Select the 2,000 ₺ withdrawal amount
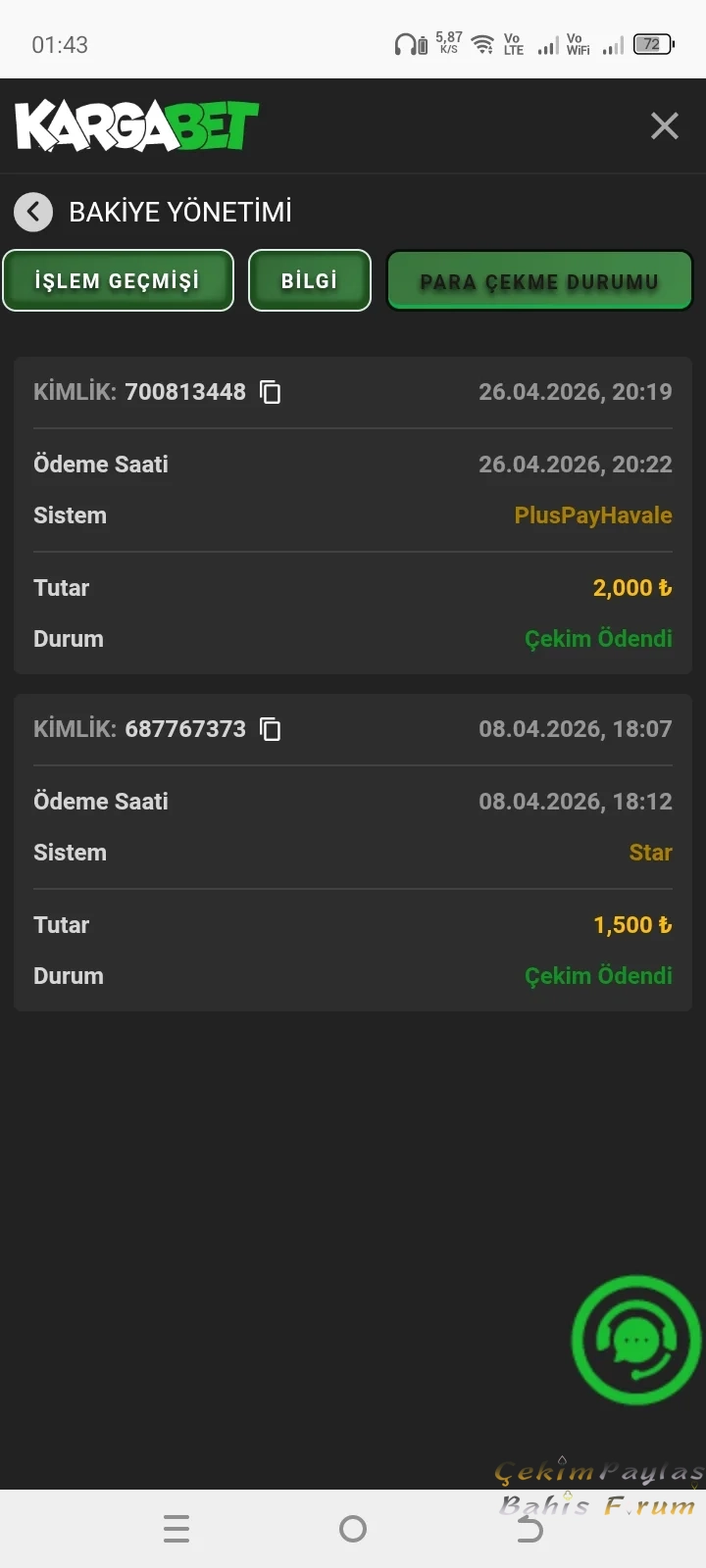 [x=631, y=588]
